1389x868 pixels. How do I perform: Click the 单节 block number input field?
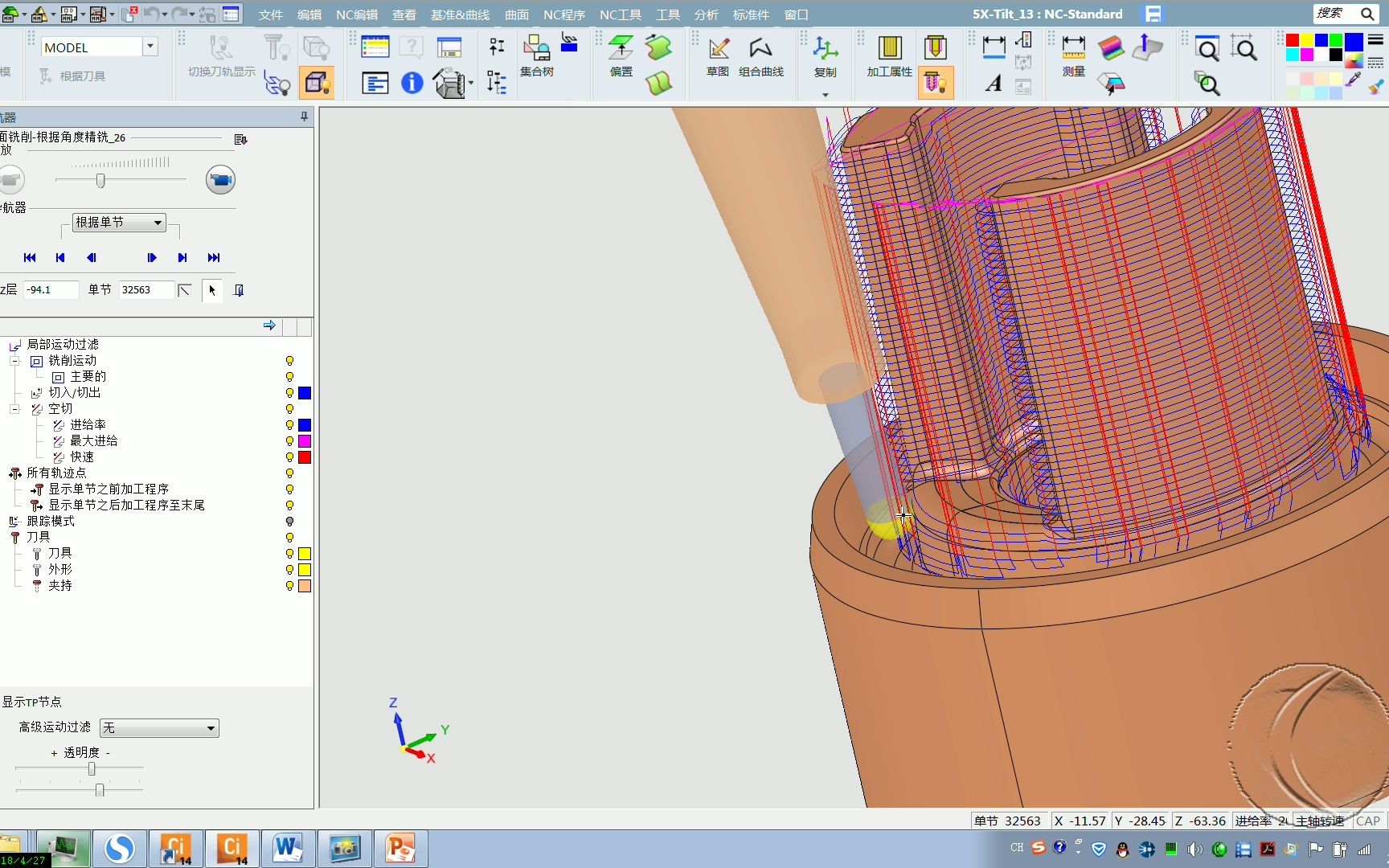(145, 290)
